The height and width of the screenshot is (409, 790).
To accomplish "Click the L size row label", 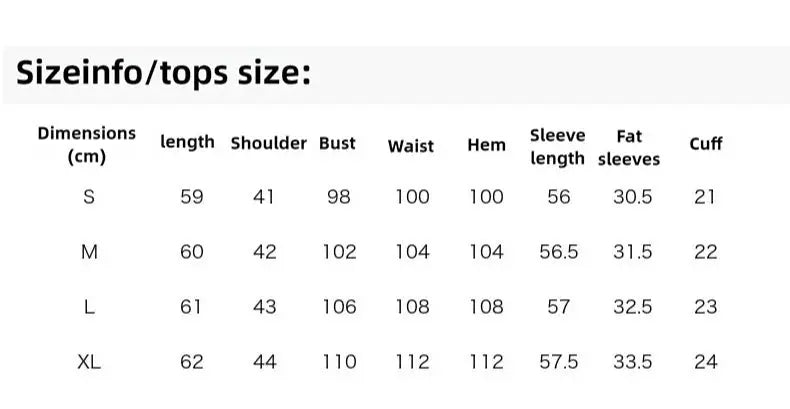I will click(x=89, y=306).
